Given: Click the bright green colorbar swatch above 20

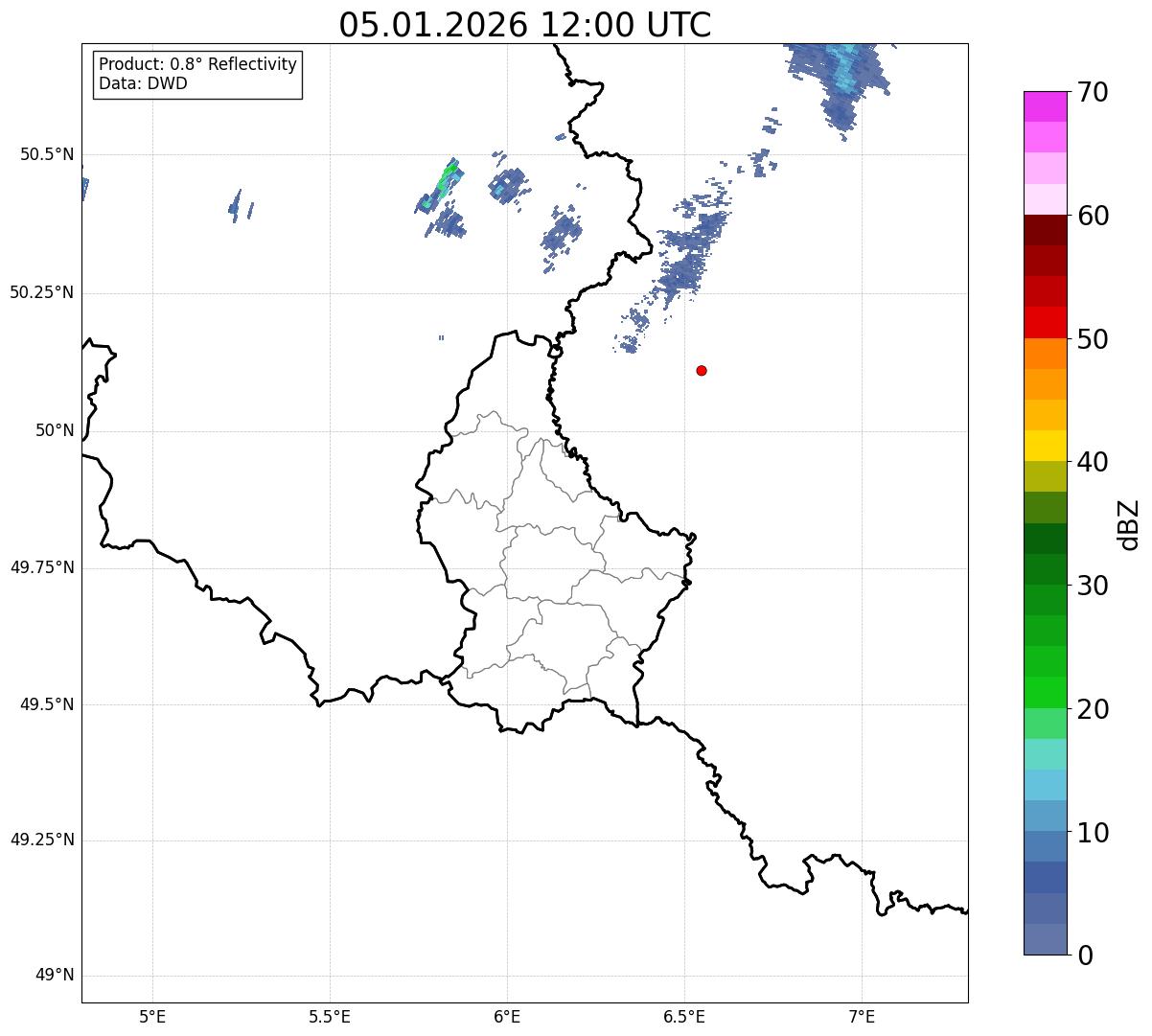Looking at the screenshot, I should pyautogui.click(x=1045, y=693).
